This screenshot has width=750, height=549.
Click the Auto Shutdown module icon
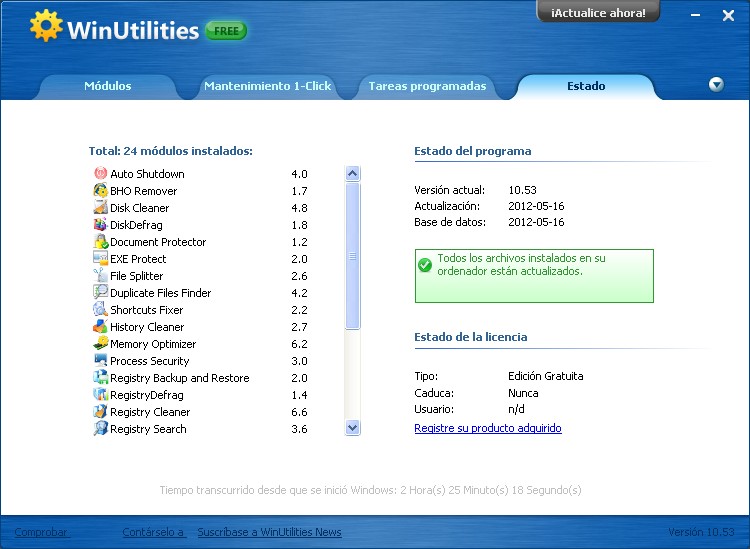tap(100, 173)
